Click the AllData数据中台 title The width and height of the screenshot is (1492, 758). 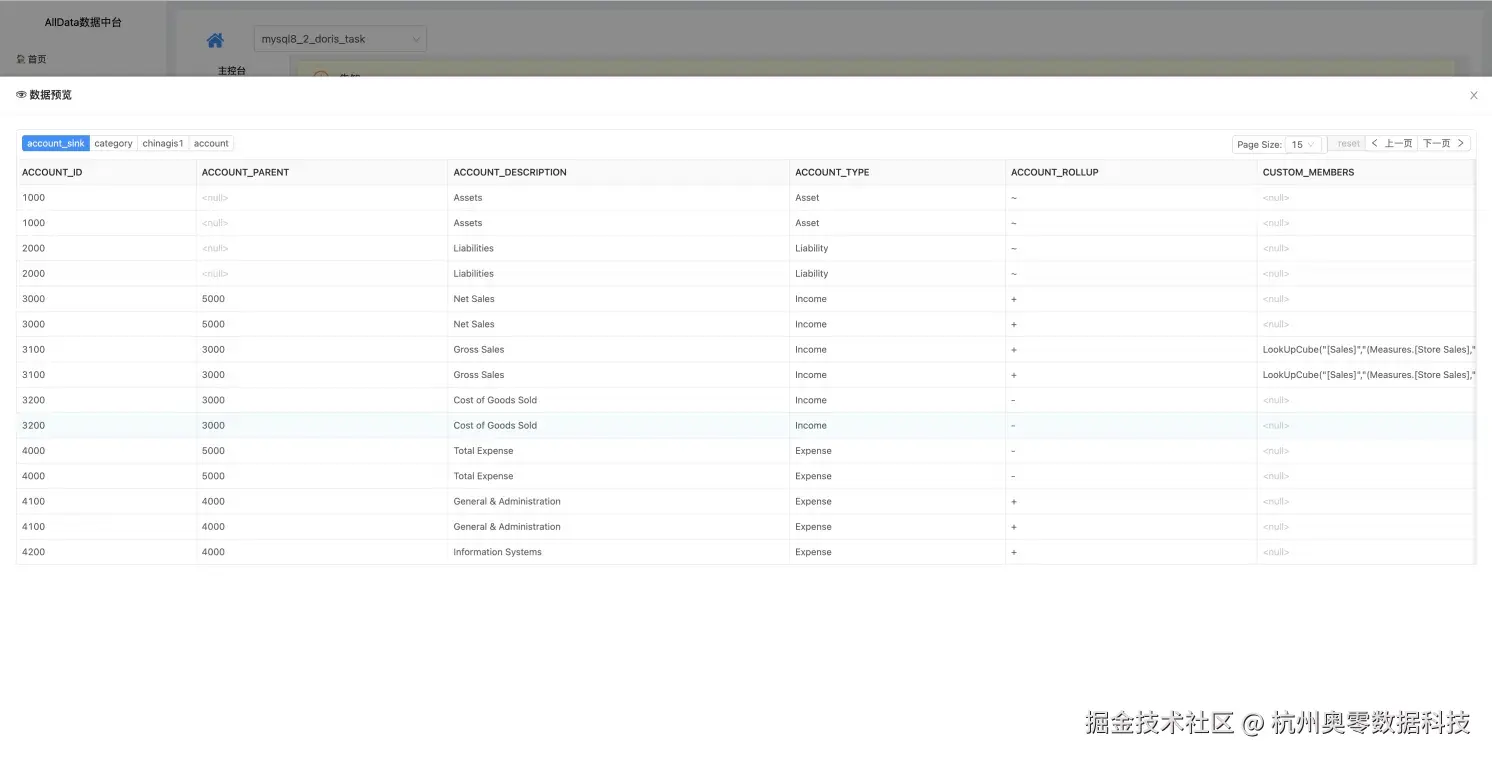tap(83, 22)
